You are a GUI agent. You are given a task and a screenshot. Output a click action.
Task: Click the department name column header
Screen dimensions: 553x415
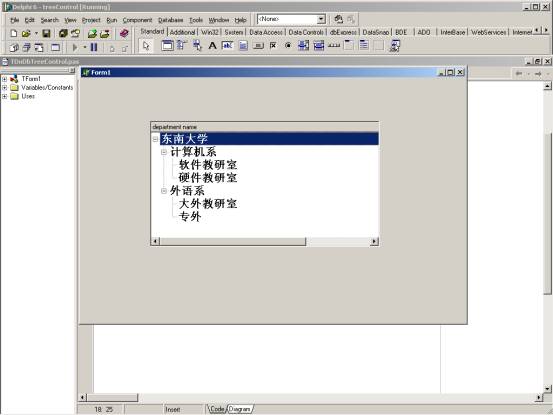[x=265, y=127]
